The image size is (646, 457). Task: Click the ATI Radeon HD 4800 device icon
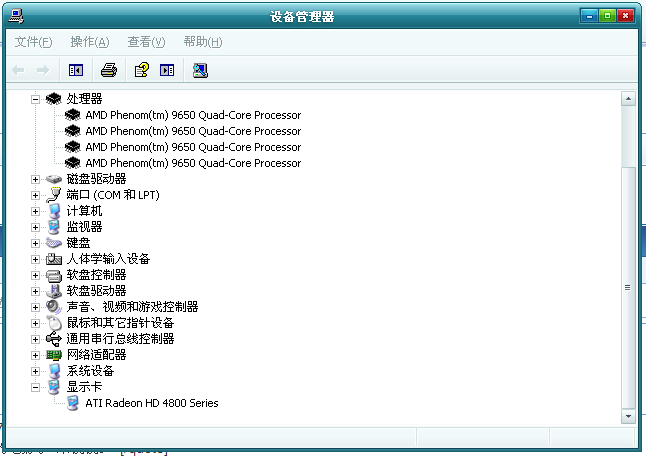click(73, 403)
